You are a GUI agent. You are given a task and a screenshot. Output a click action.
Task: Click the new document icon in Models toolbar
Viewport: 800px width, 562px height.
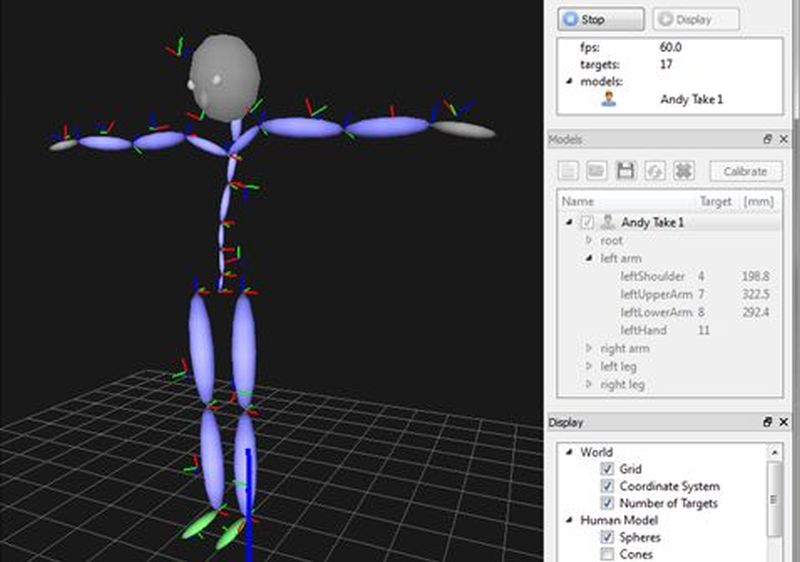click(x=568, y=171)
